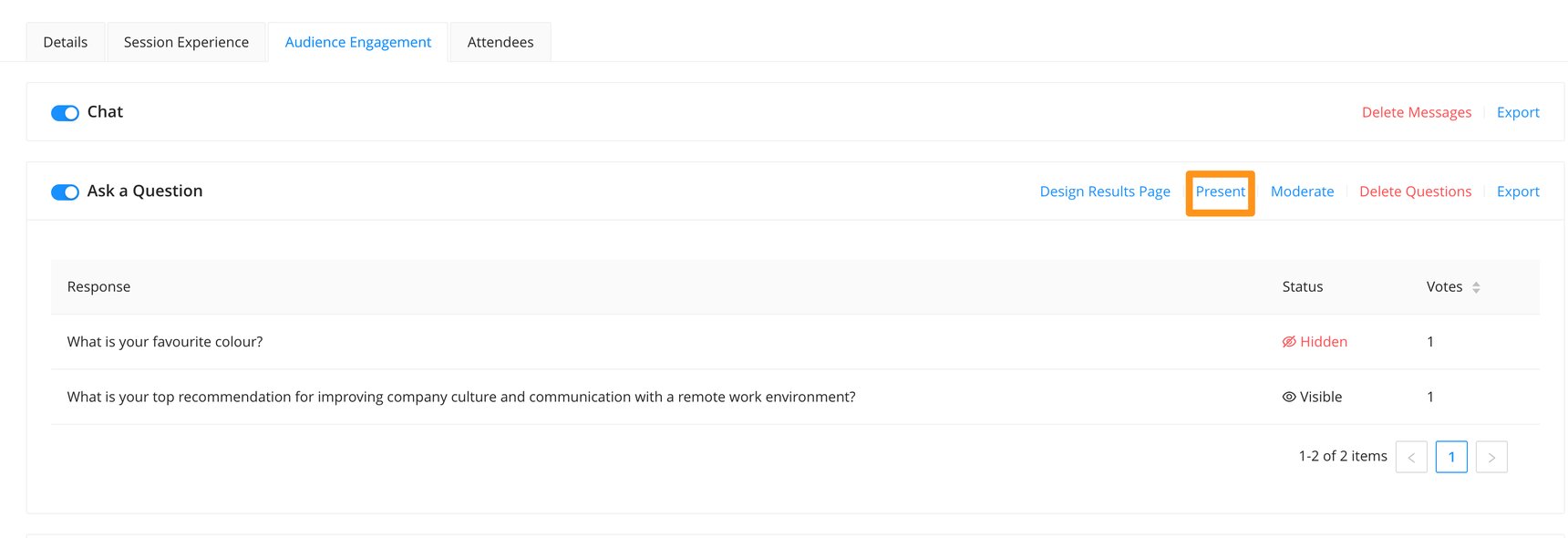Toggle the Ask a Question switch

click(x=65, y=192)
